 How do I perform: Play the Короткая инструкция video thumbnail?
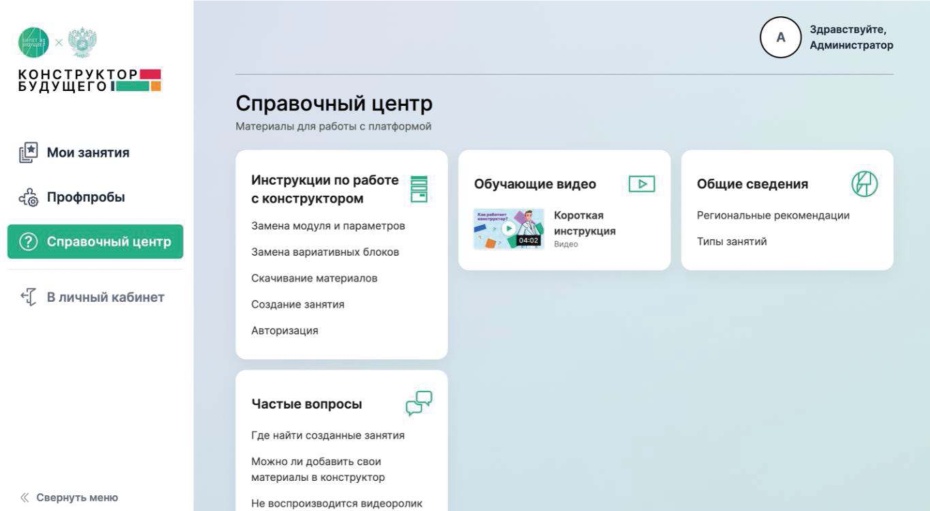point(508,228)
